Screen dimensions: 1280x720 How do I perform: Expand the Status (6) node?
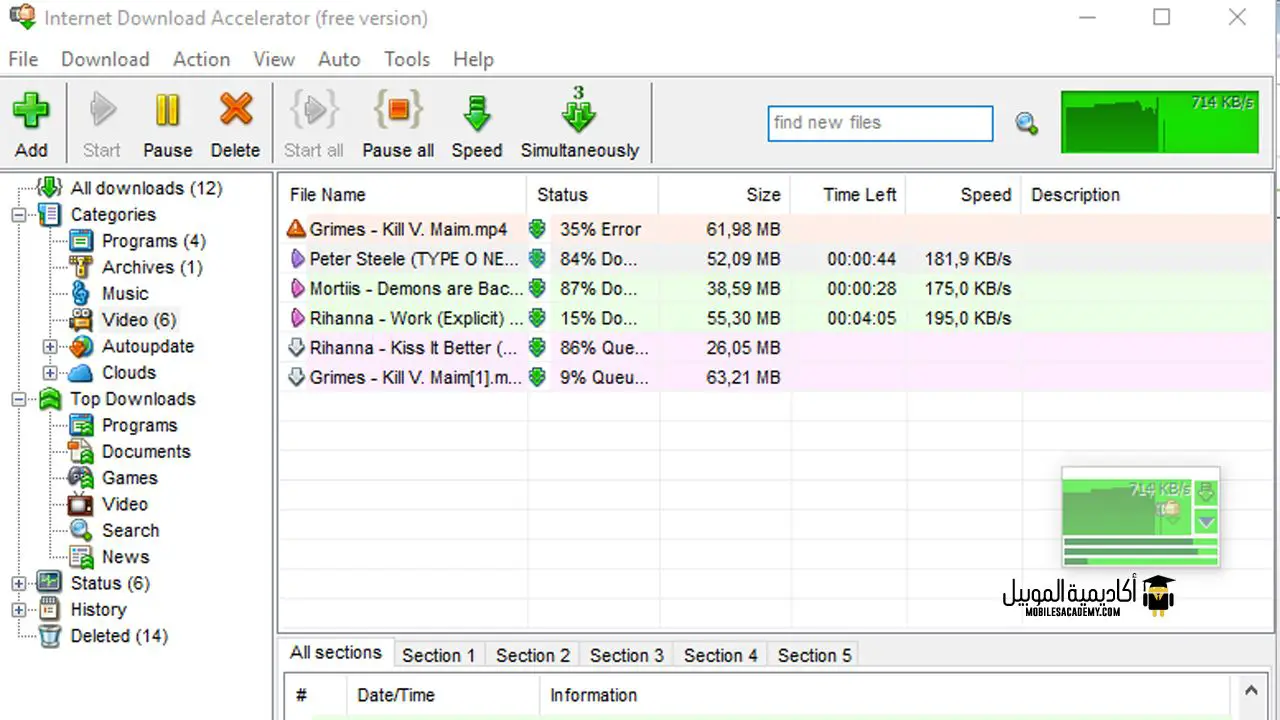(x=18, y=583)
